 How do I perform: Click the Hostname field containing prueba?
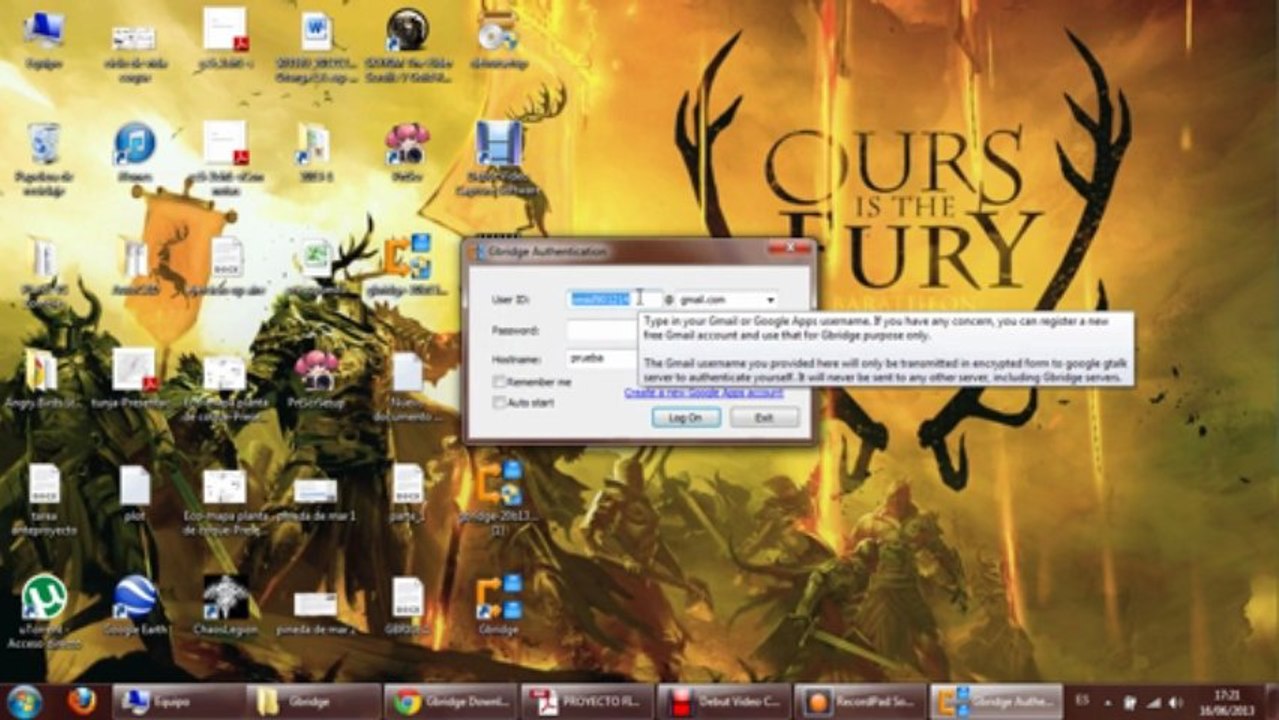(x=602, y=358)
